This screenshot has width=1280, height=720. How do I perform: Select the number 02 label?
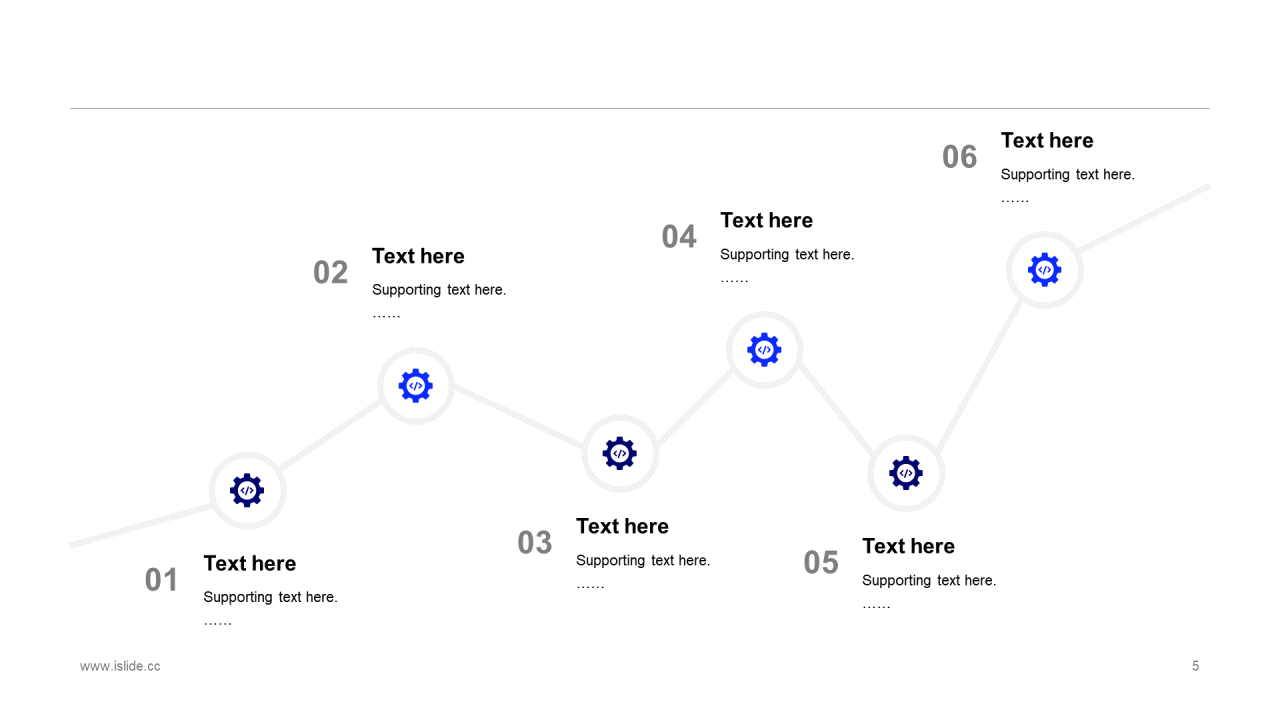[x=330, y=273]
